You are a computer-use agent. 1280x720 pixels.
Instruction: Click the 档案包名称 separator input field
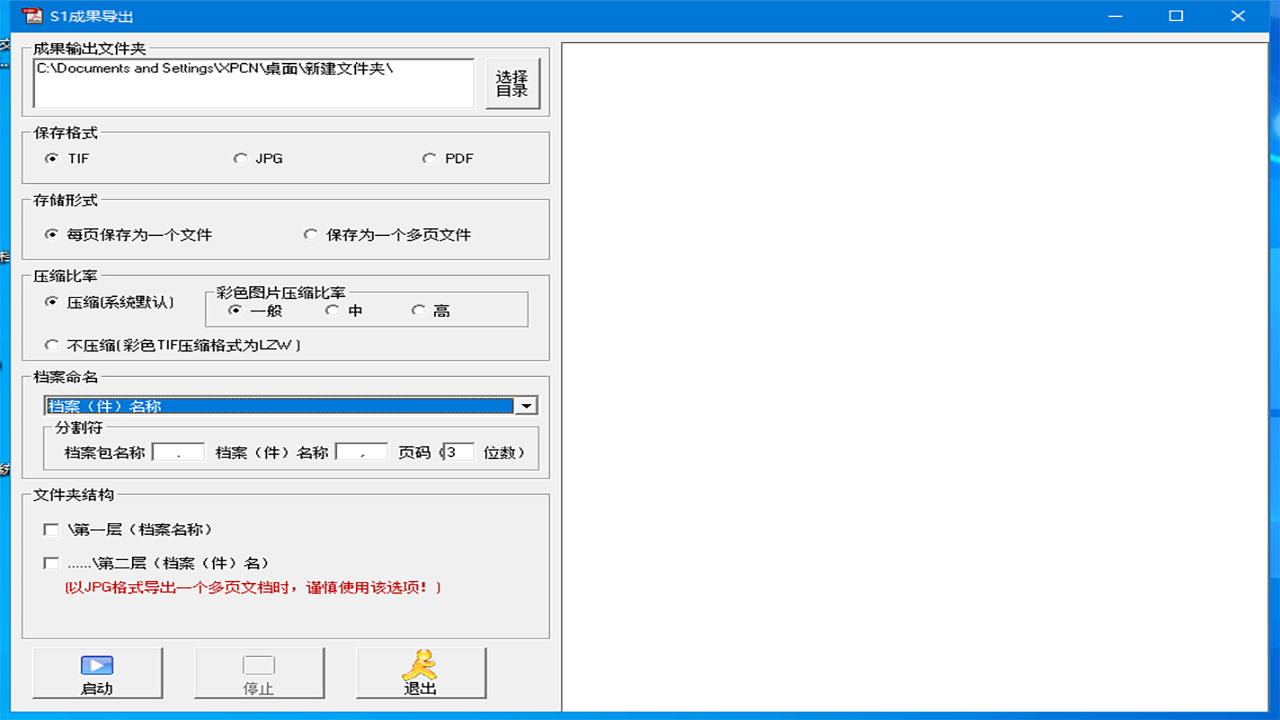178,453
